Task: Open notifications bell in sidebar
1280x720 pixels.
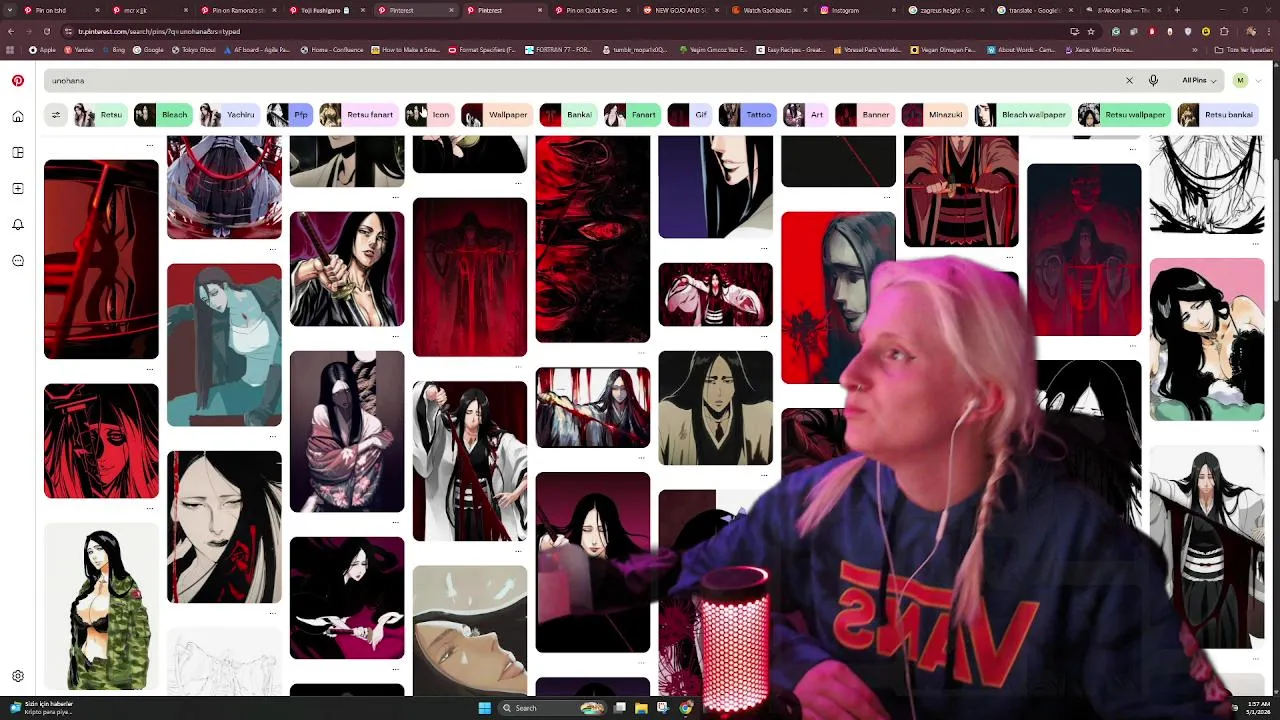Action: click(x=18, y=225)
